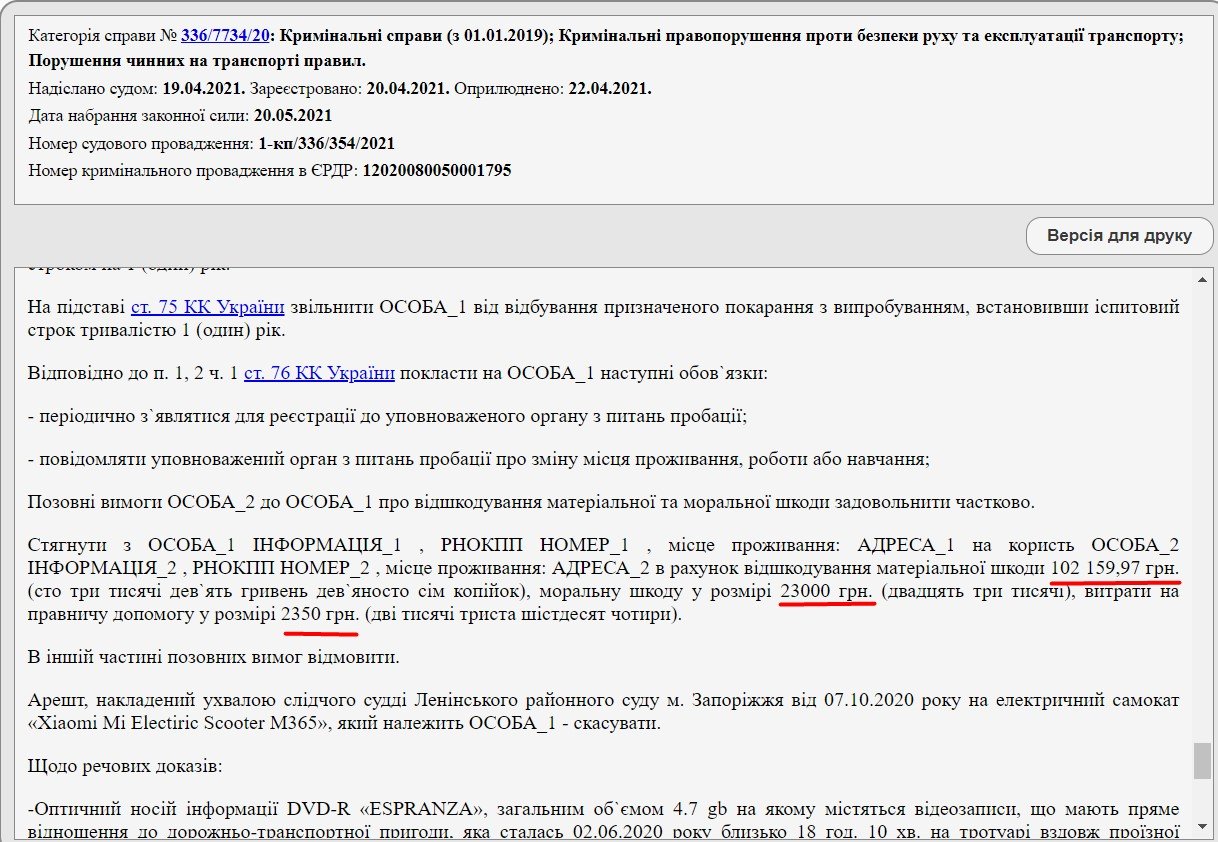
Task: Click the underlined legal aid 2350 грн.
Action: pyautogui.click(x=320, y=615)
